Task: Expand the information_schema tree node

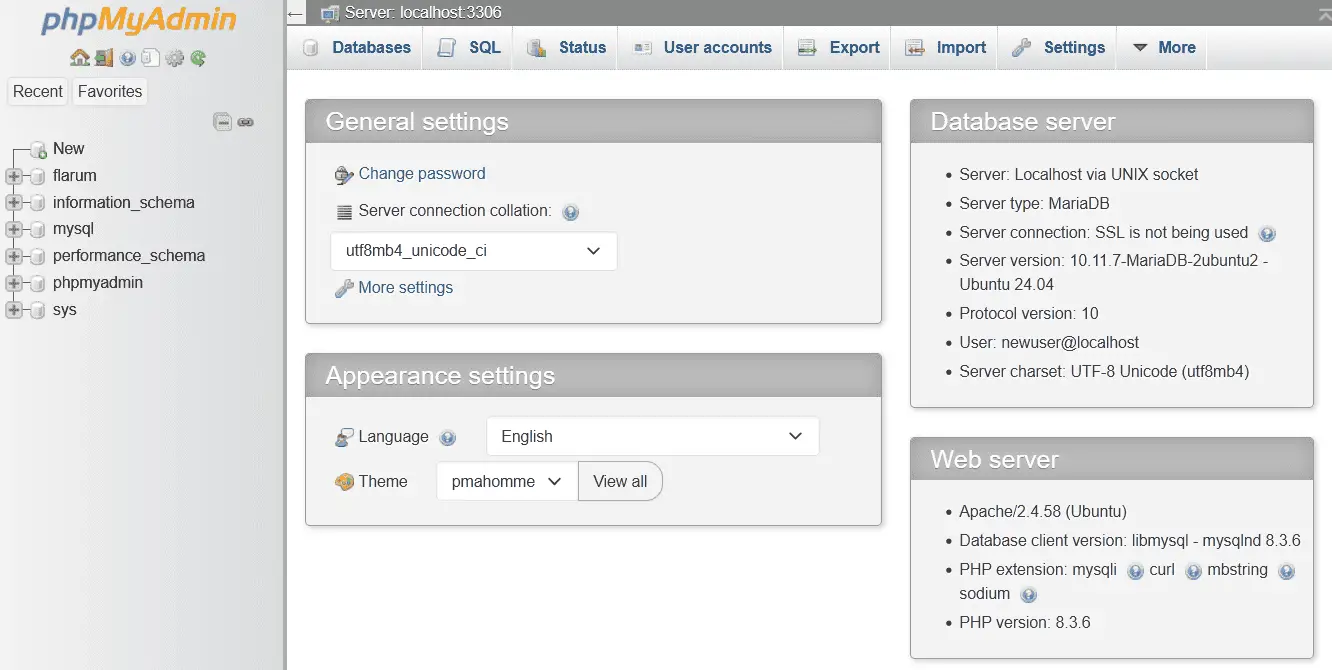Action: [x=14, y=203]
